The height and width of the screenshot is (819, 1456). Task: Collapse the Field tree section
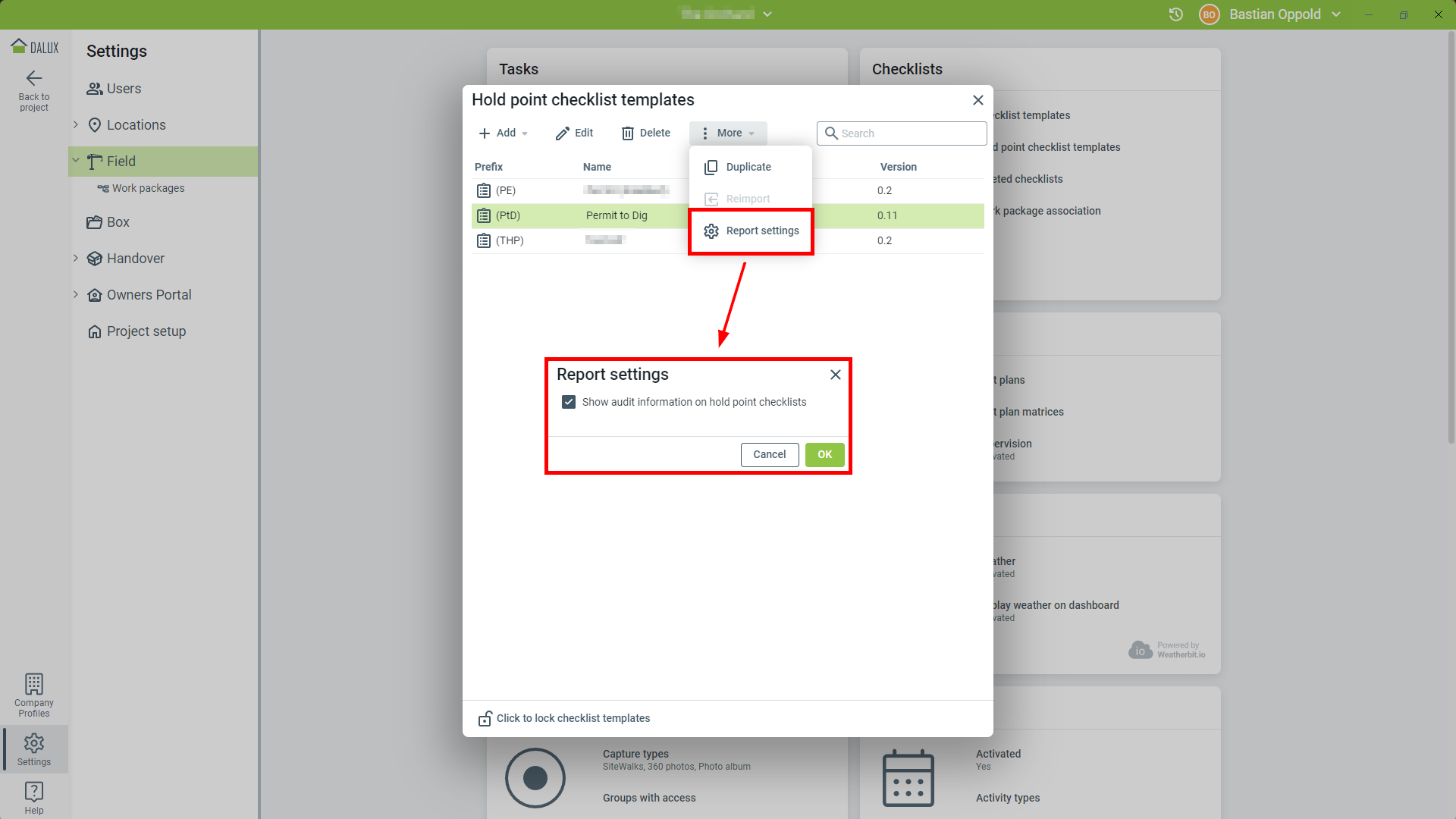(x=76, y=161)
